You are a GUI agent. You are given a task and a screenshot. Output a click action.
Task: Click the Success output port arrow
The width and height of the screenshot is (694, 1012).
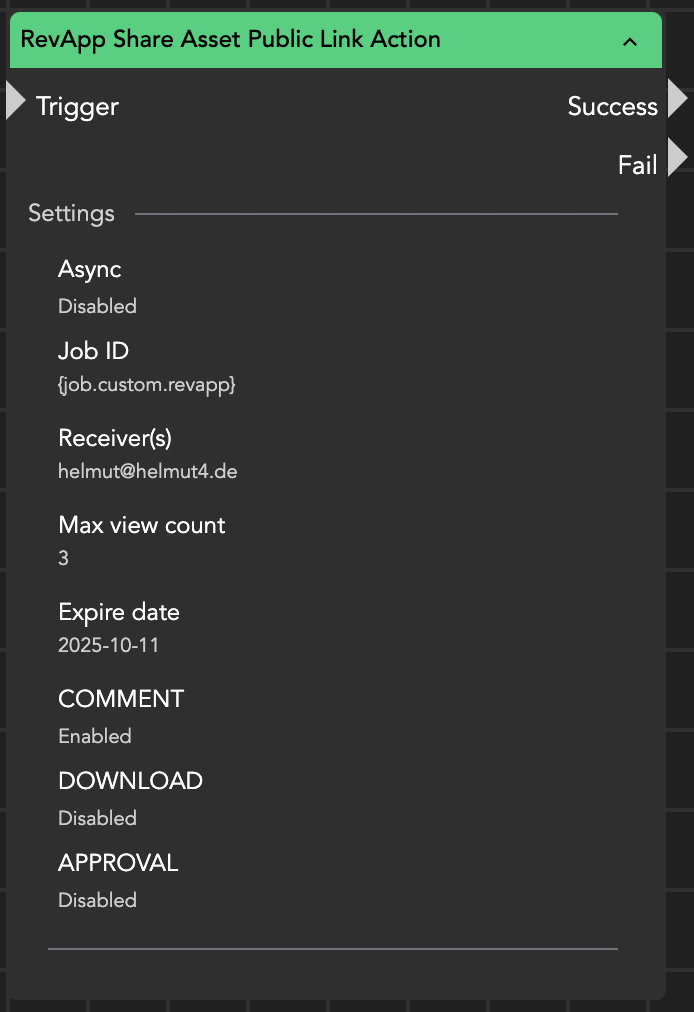point(677,100)
